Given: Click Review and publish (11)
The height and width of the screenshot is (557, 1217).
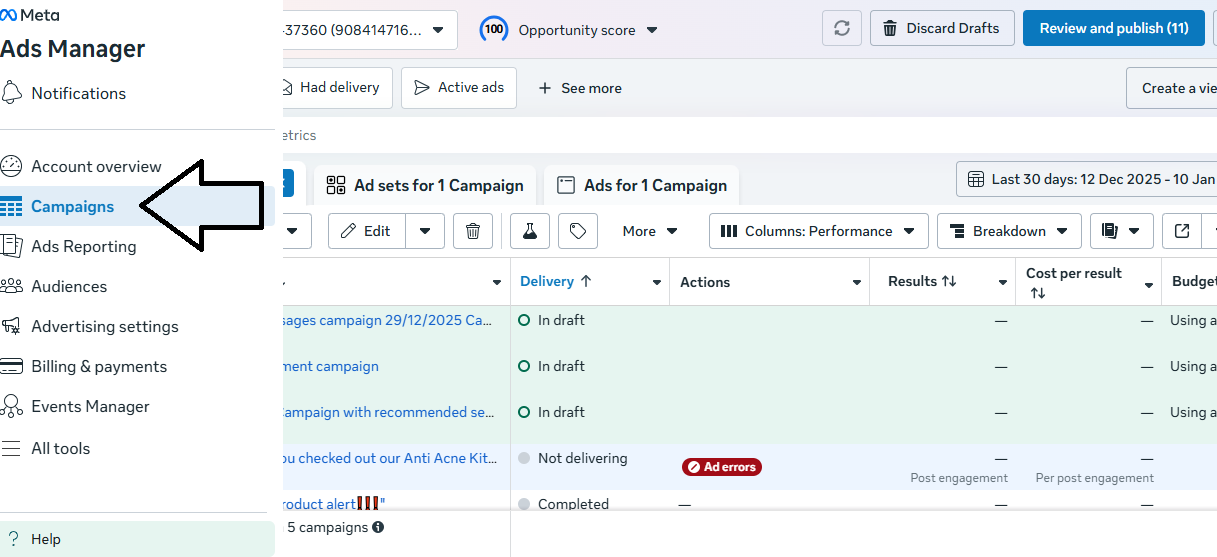Looking at the screenshot, I should click(x=1114, y=28).
